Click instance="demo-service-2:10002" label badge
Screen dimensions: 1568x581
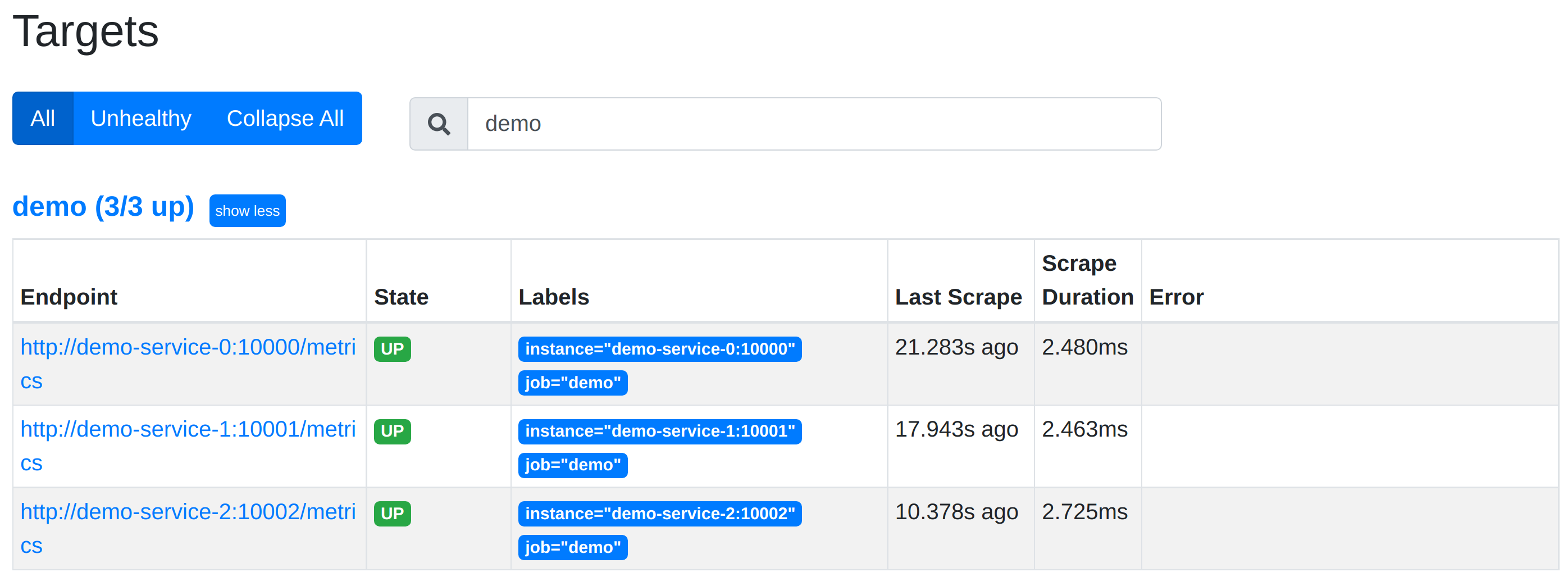pyautogui.click(x=659, y=514)
